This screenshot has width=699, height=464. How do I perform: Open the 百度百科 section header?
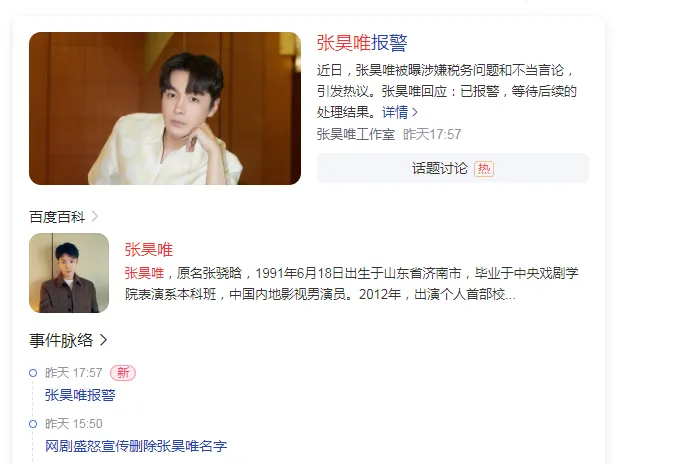[x=57, y=217]
